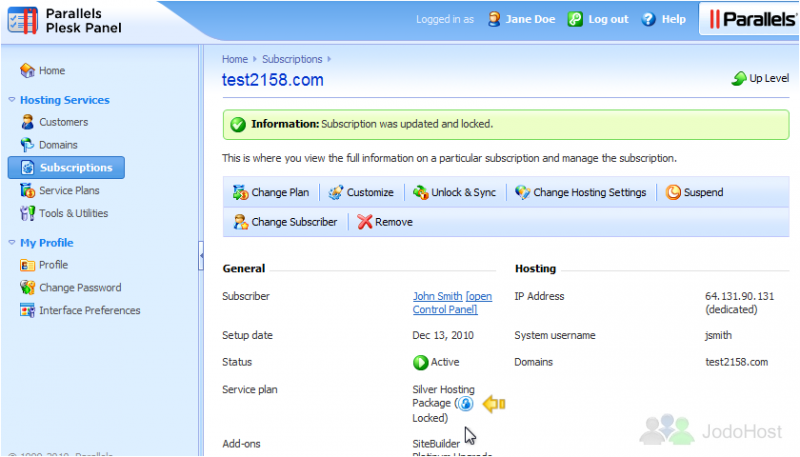Click the orange Suspend icon
The height and width of the screenshot is (457, 800).
[673, 192]
